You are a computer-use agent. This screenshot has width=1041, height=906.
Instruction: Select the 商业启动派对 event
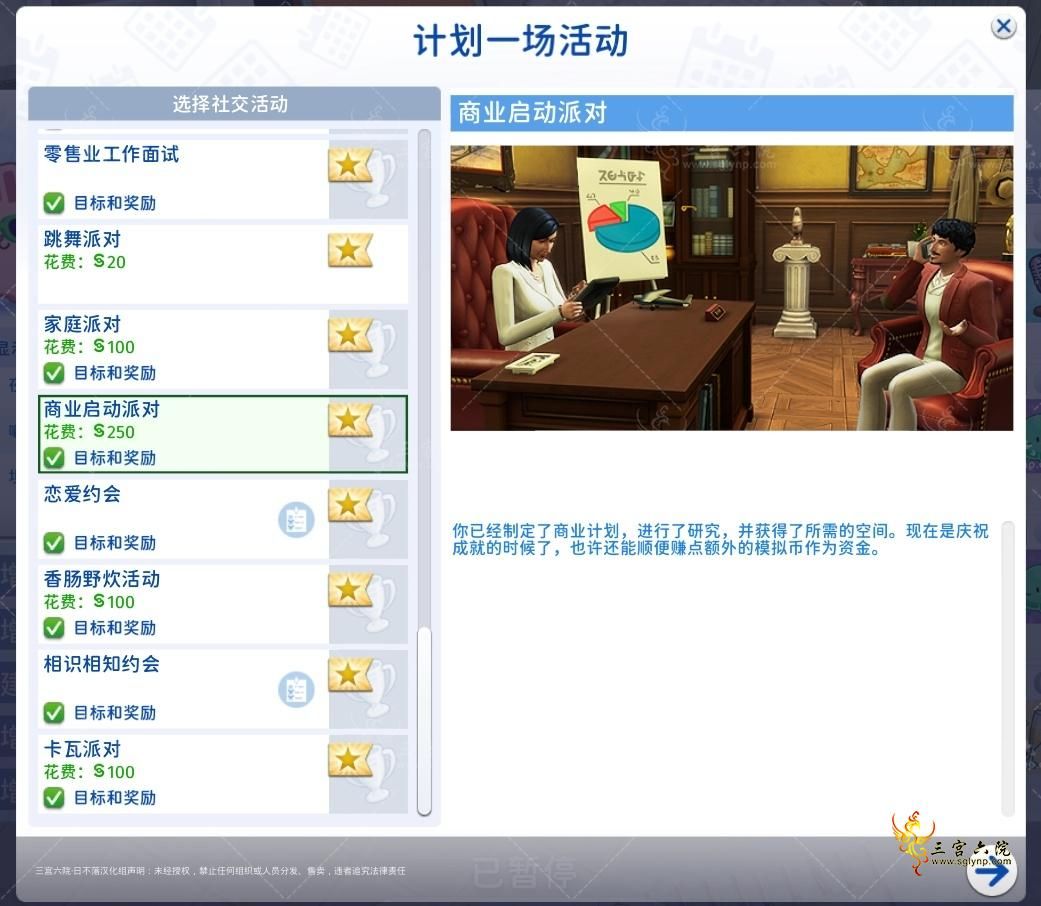(222, 434)
